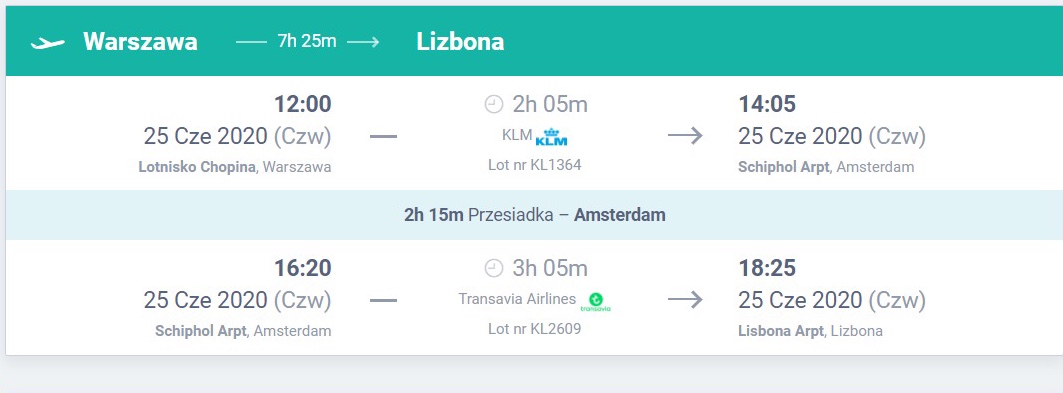Click the green Transavia logo

[x=596, y=302]
